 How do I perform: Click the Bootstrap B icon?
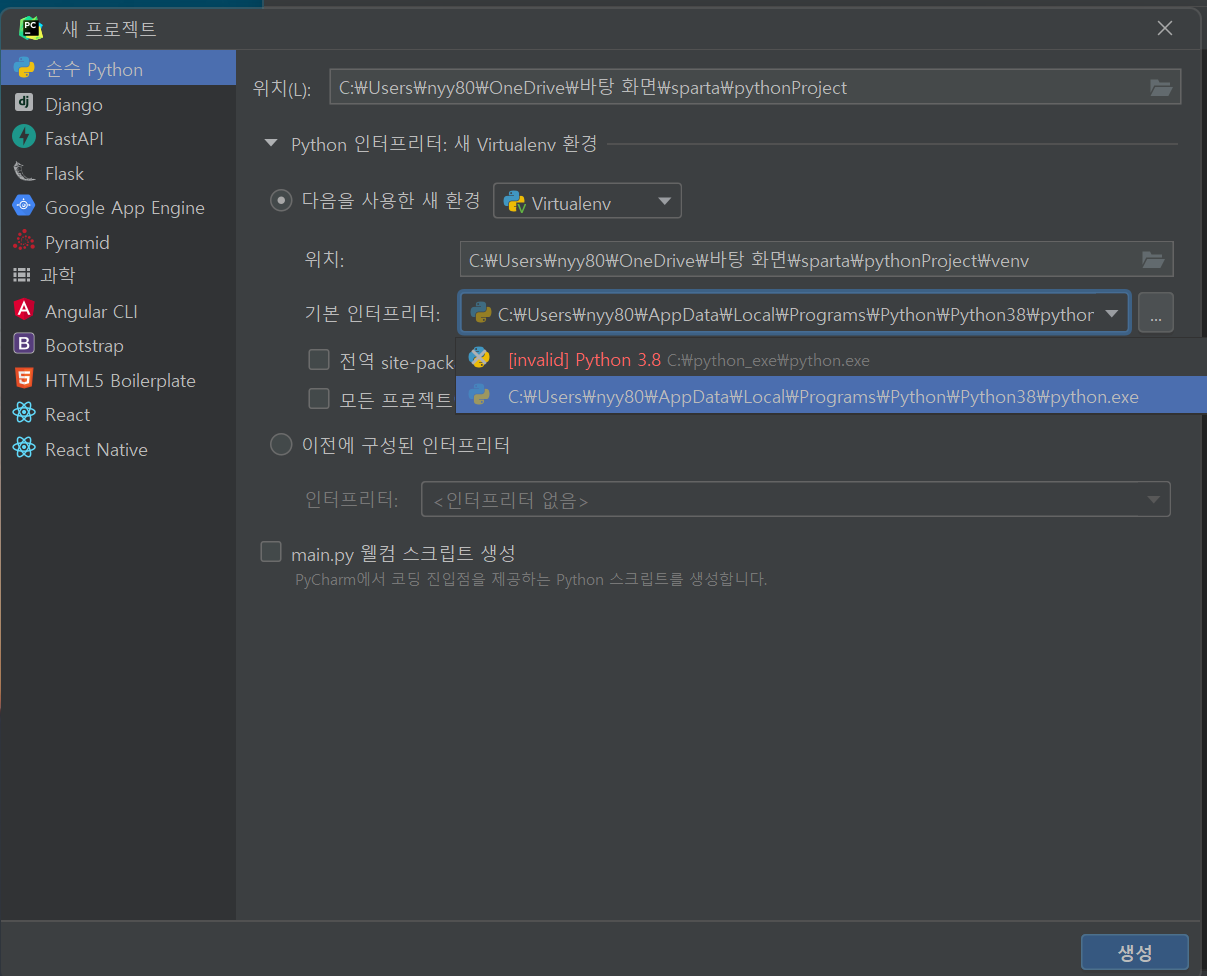pyautogui.click(x=23, y=344)
